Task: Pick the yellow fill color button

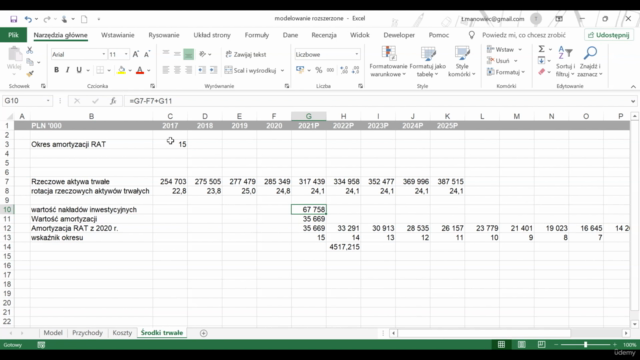Action: click(x=121, y=70)
